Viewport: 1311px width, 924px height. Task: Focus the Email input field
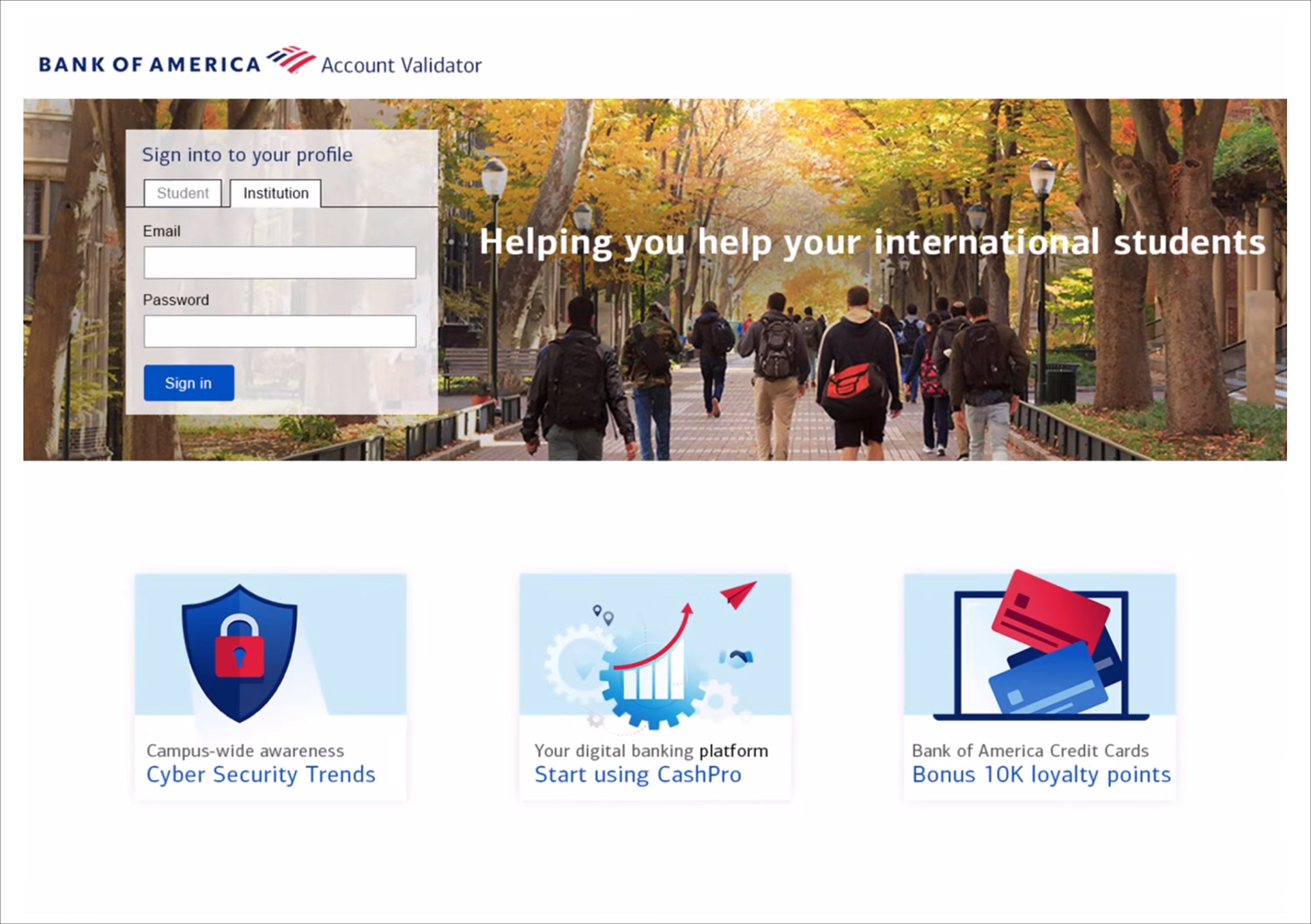(x=279, y=262)
